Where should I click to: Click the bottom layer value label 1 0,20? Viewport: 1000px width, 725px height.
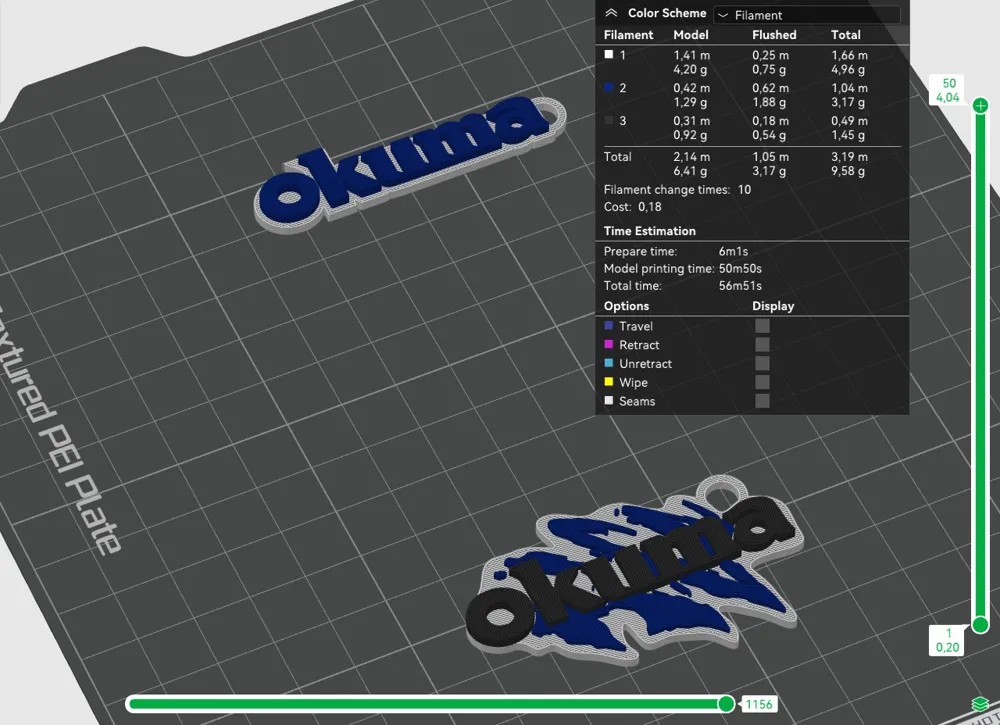pyautogui.click(x=947, y=640)
